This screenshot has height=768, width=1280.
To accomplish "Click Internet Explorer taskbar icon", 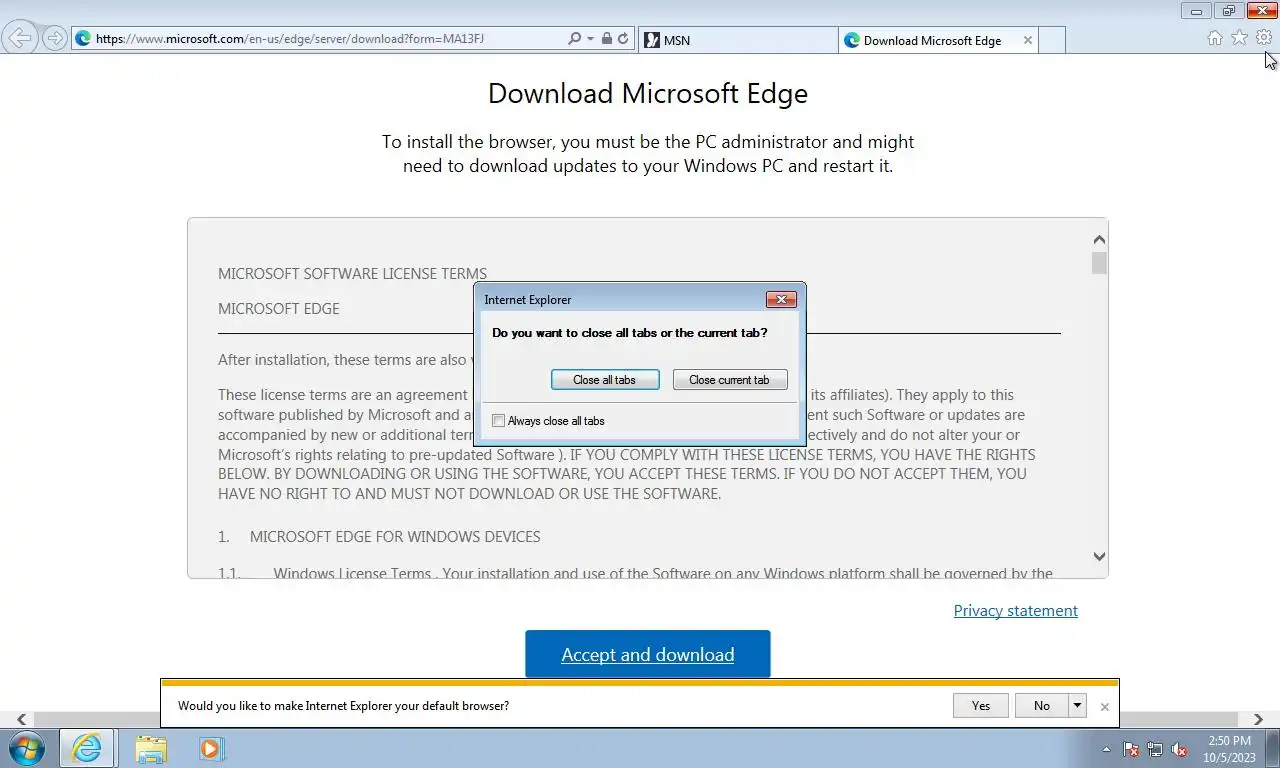I will pyautogui.click(x=87, y=748).
